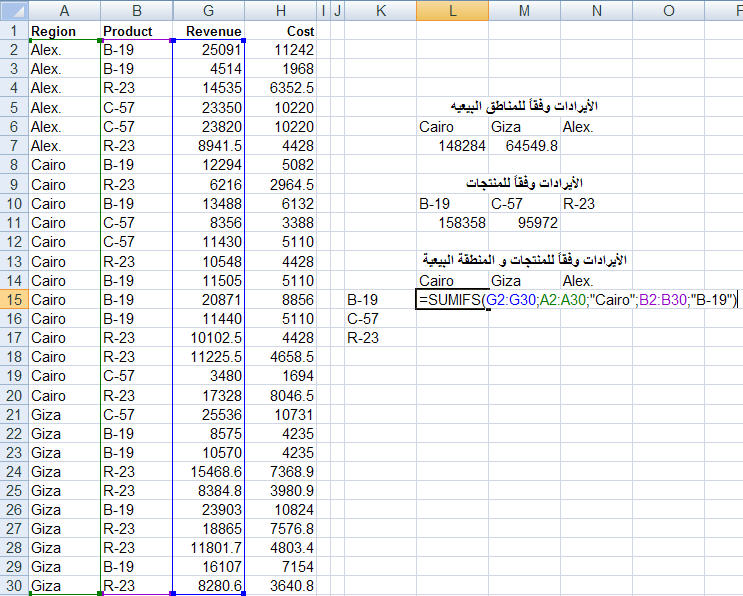743x596 pixels.
Task: Click the Select All corner button
Action: 14,10
